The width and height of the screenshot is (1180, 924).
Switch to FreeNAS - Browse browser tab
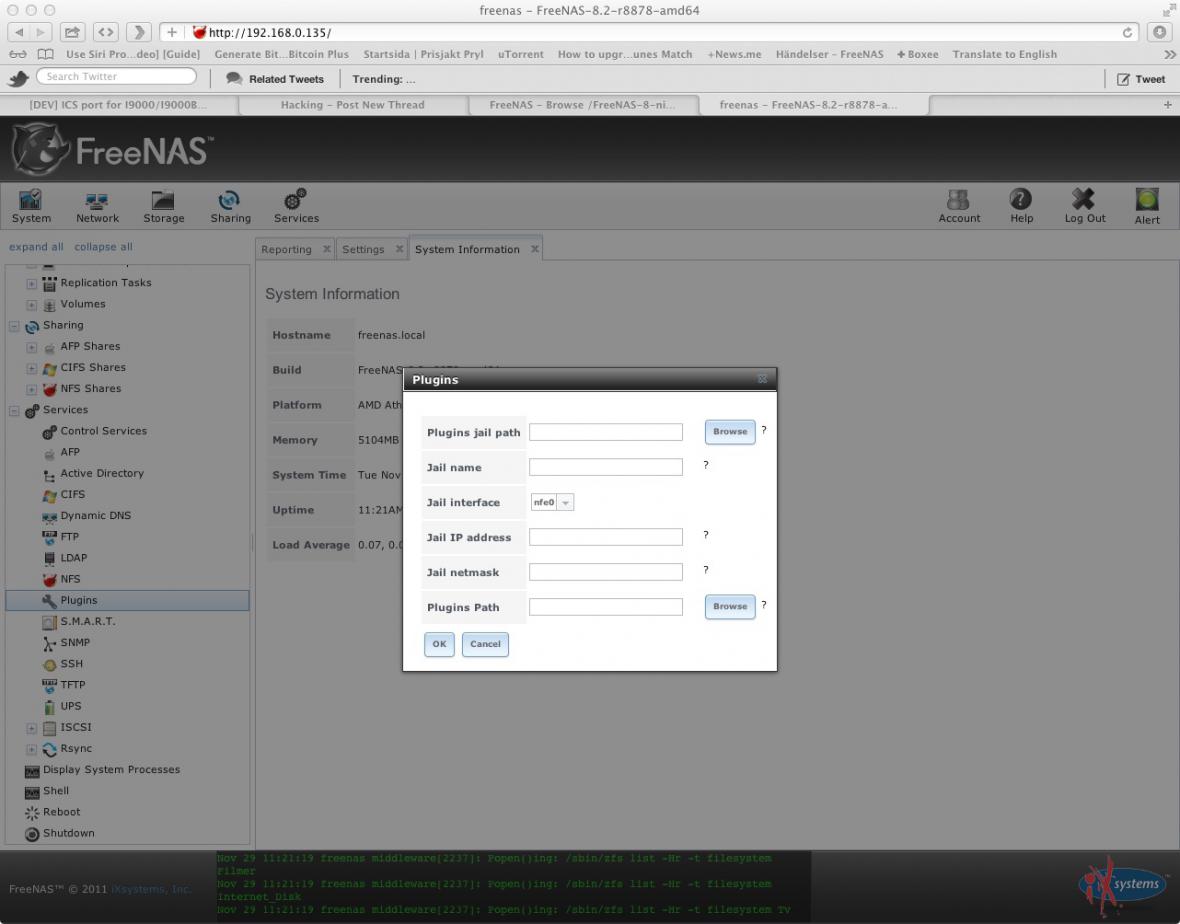point(582,105)
